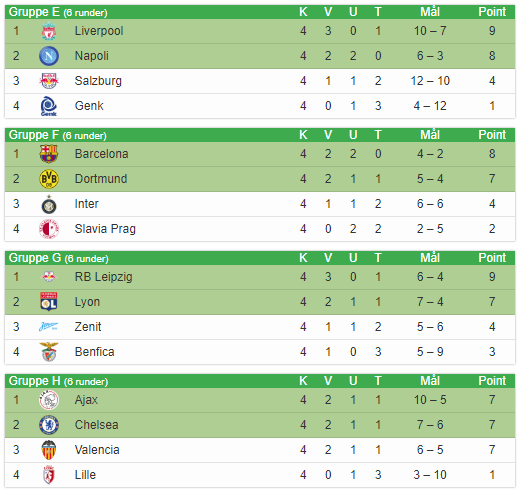Click the Chelsea club badge
The image size is (518, 495).
point(49,425)
